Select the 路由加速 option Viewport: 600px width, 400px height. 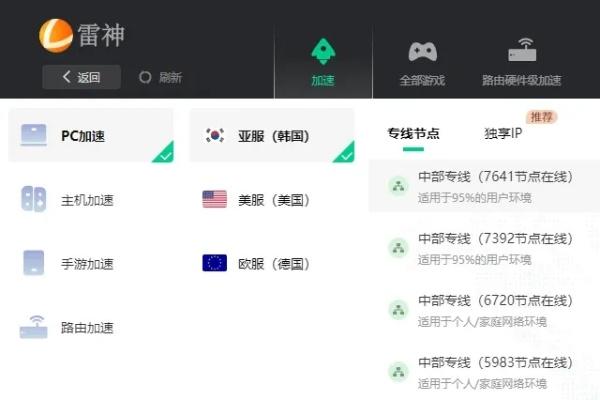[91, 327]
